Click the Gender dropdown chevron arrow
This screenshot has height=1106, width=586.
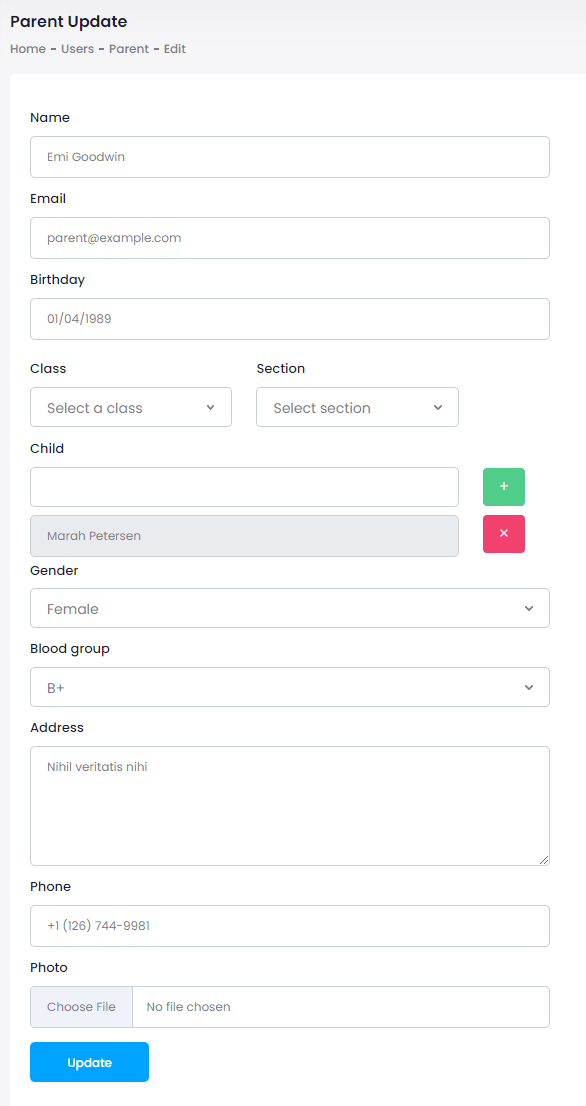(x=529, y=609)
